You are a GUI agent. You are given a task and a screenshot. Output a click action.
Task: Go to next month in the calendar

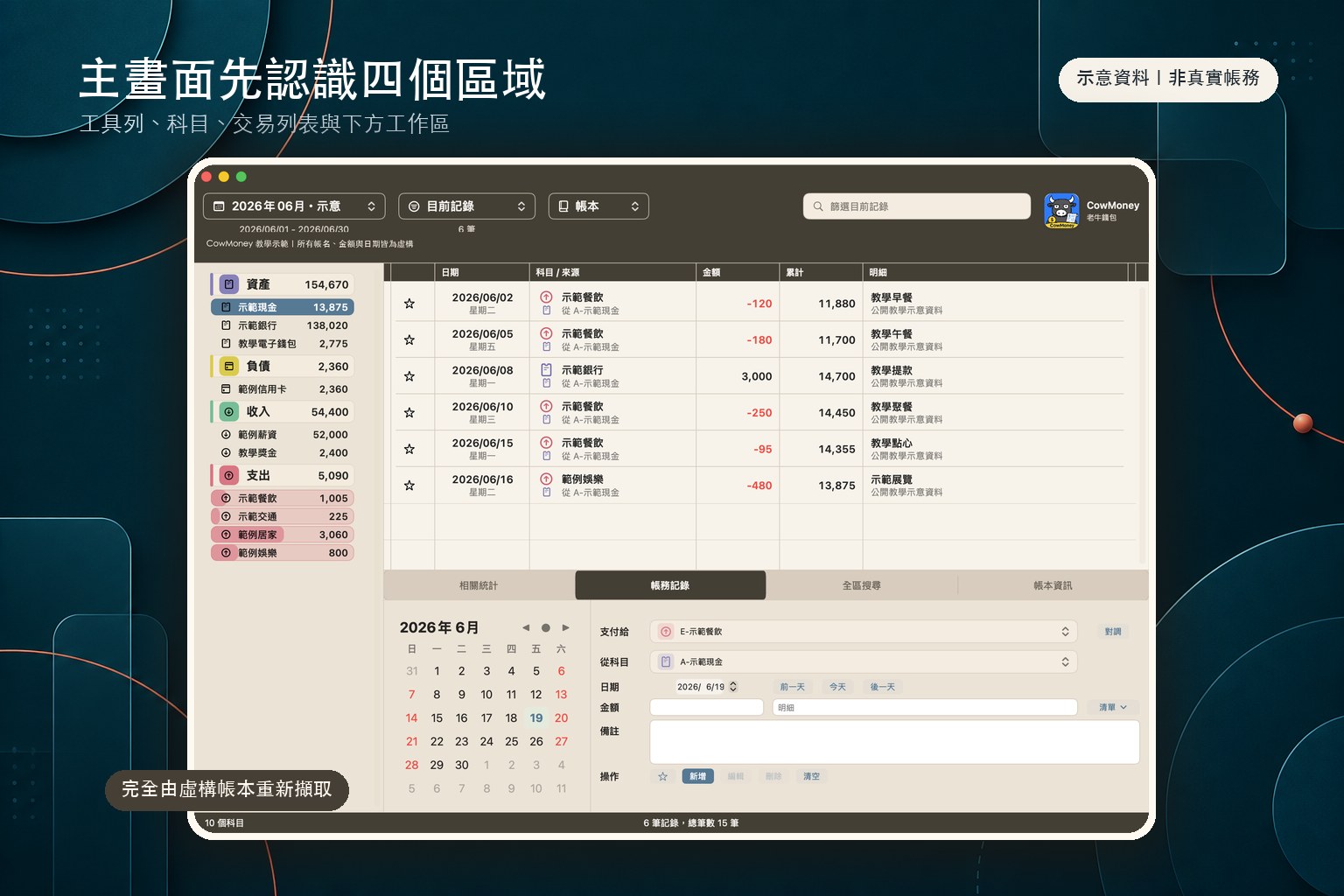click(566, 627)
